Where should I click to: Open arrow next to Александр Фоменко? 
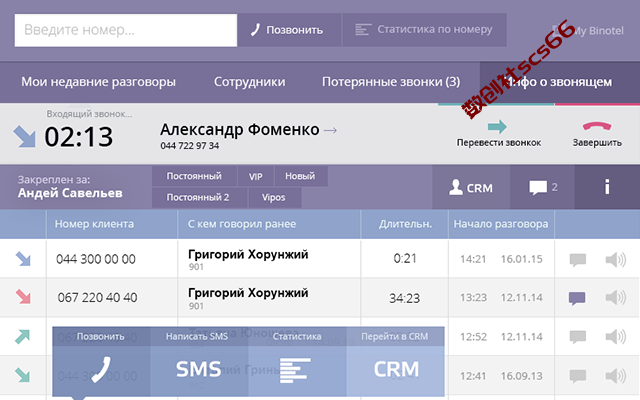[330, 131]
